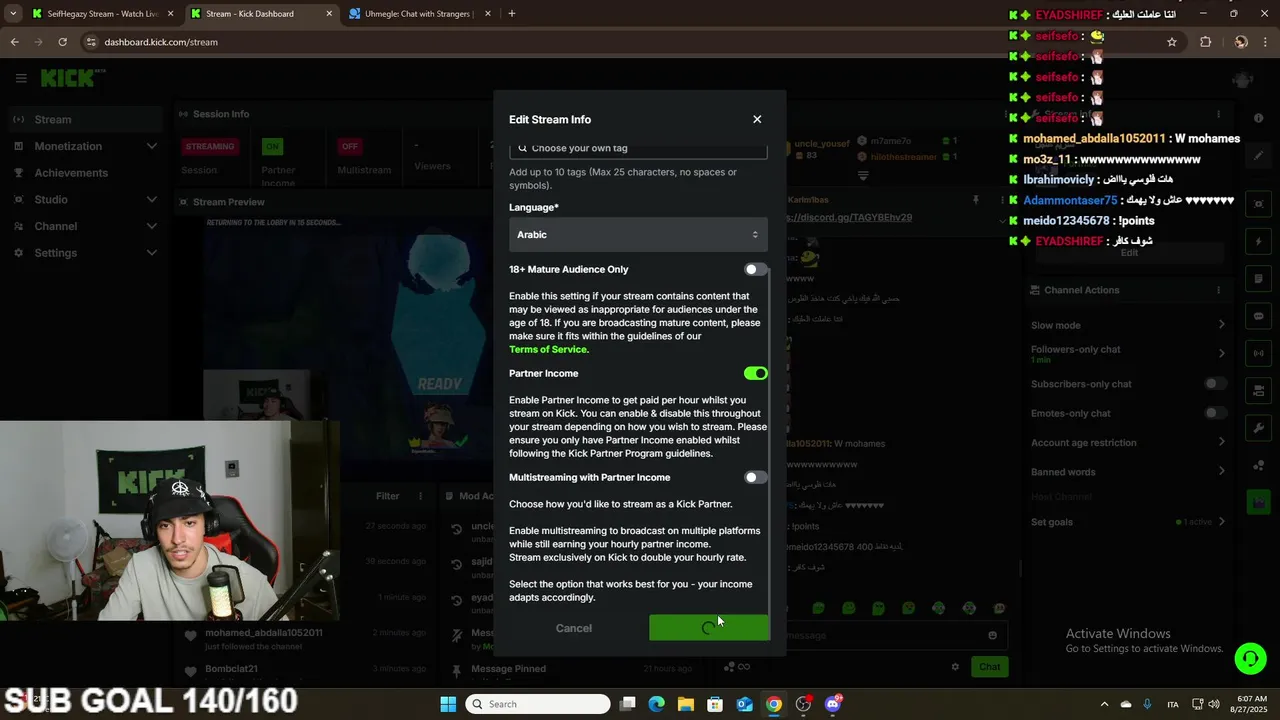1280x720 pixels.
Task: Open Account age restriction arrow
Action: [x=1221, y=442]
